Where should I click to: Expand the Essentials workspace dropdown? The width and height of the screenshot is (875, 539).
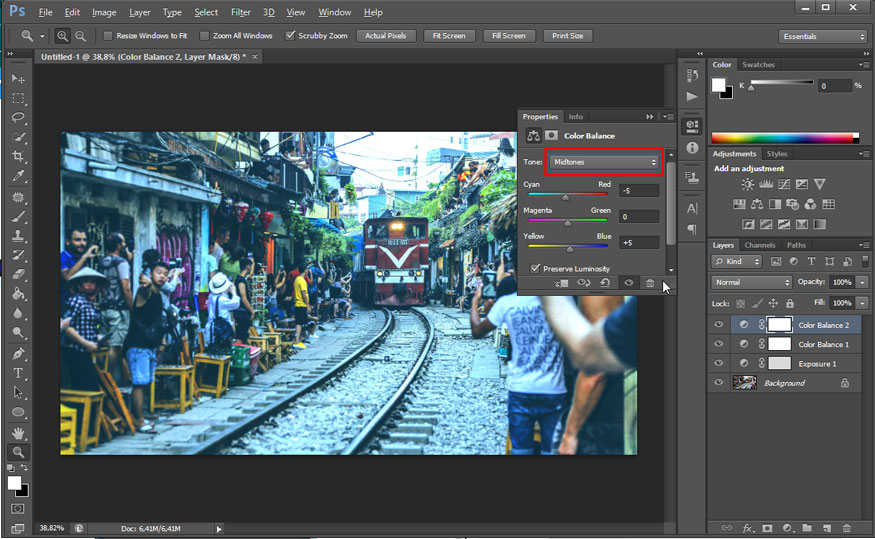pos(822,37)
